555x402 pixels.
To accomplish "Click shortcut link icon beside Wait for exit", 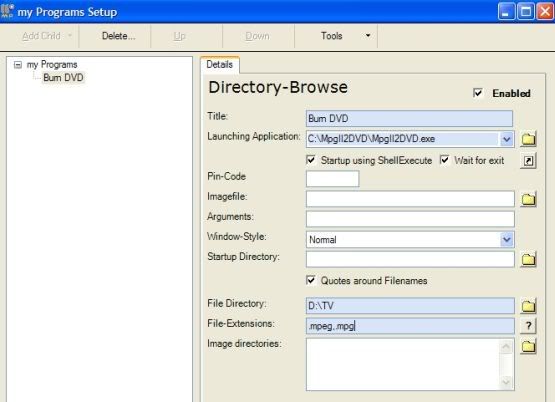I will tap(528, 161).
